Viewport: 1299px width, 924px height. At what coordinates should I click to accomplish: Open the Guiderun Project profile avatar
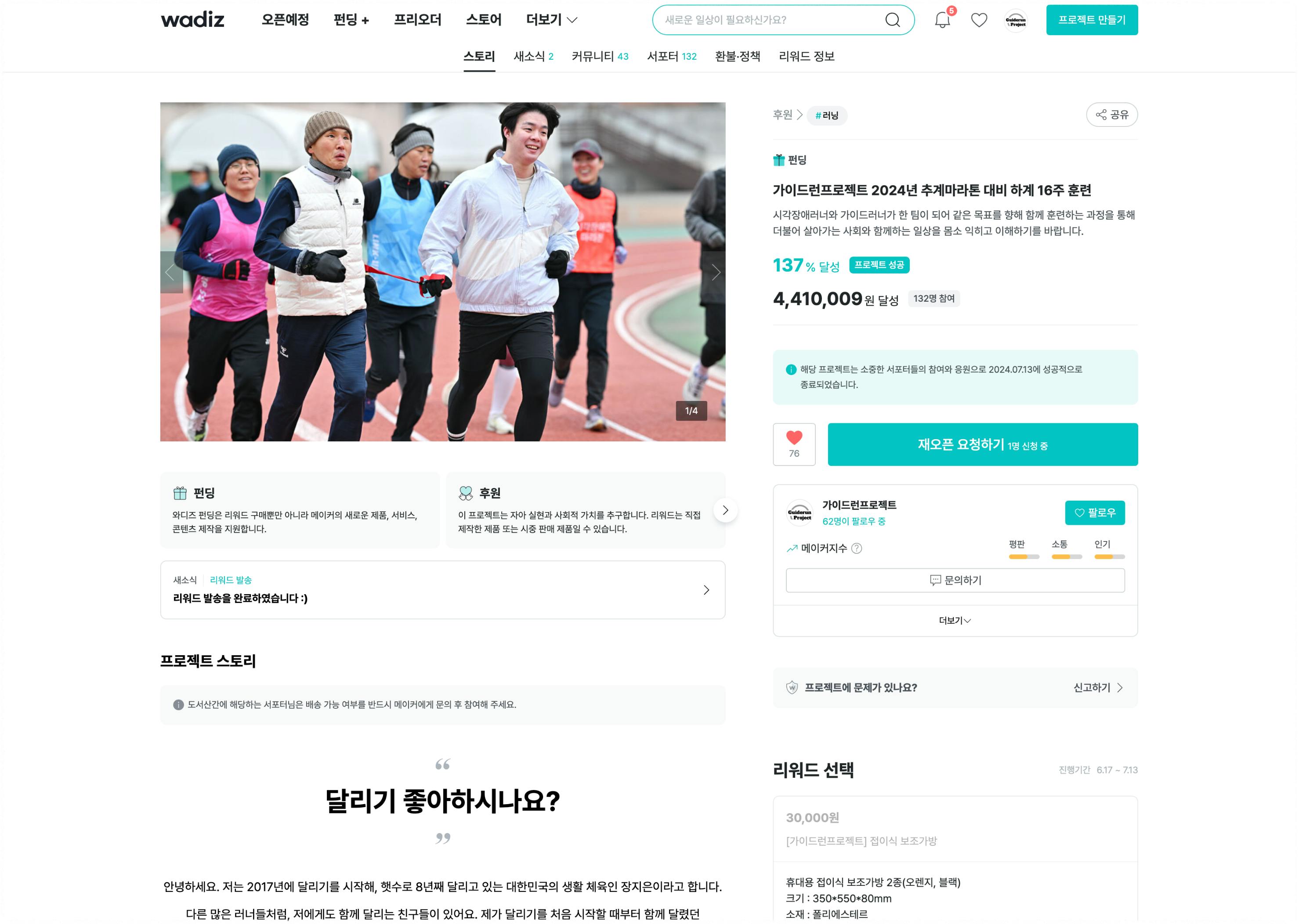pyautogui.click(x=1016, y=21)
